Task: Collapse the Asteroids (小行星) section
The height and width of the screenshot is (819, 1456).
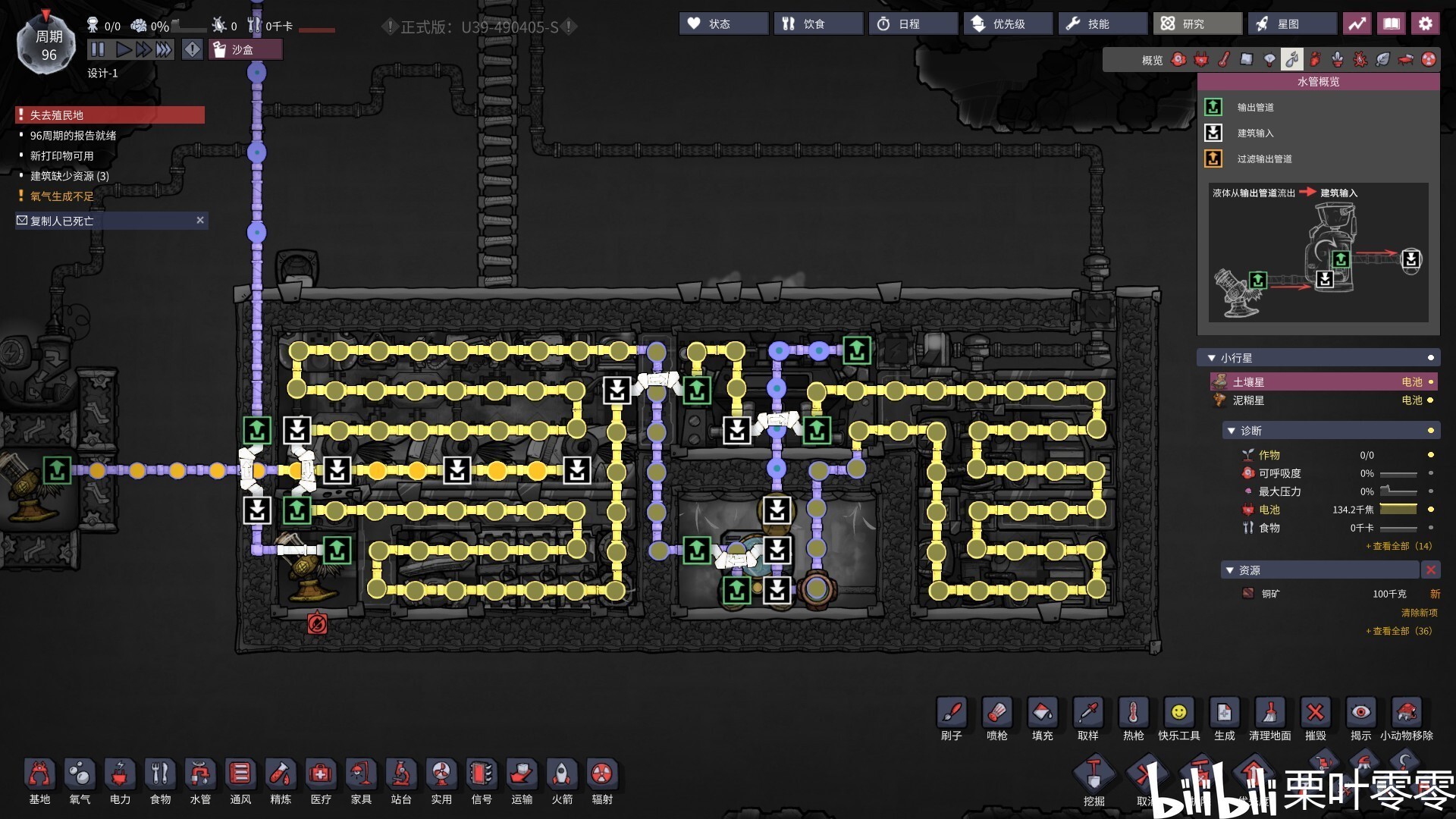Action: click(x=1211, y=358)
